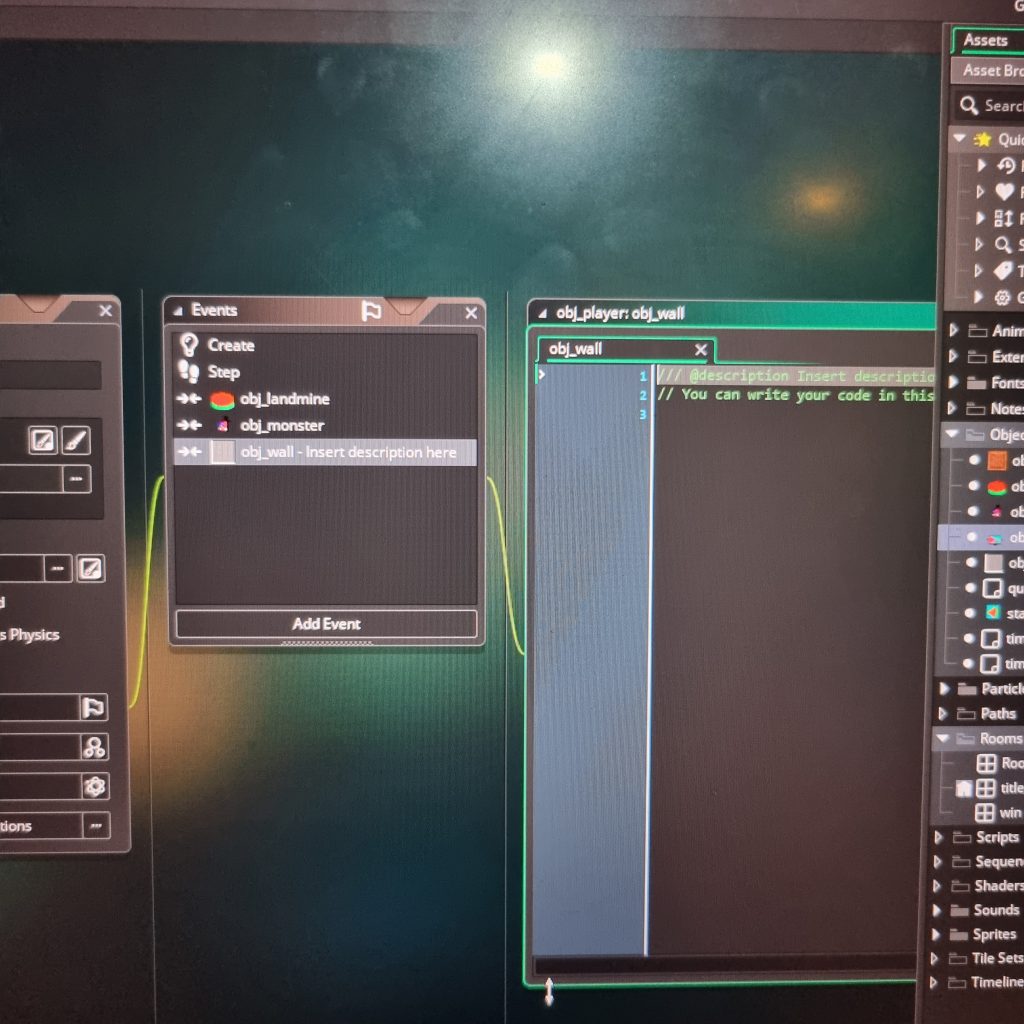
Task: Select the obj_landmine collision event
Action: point(284,399)
